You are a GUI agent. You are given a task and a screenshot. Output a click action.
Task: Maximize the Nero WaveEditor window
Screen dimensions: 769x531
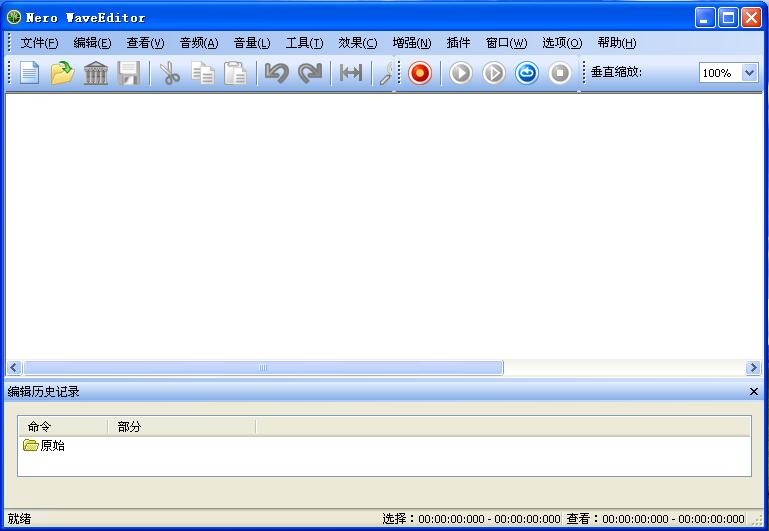tap(728, 18)
